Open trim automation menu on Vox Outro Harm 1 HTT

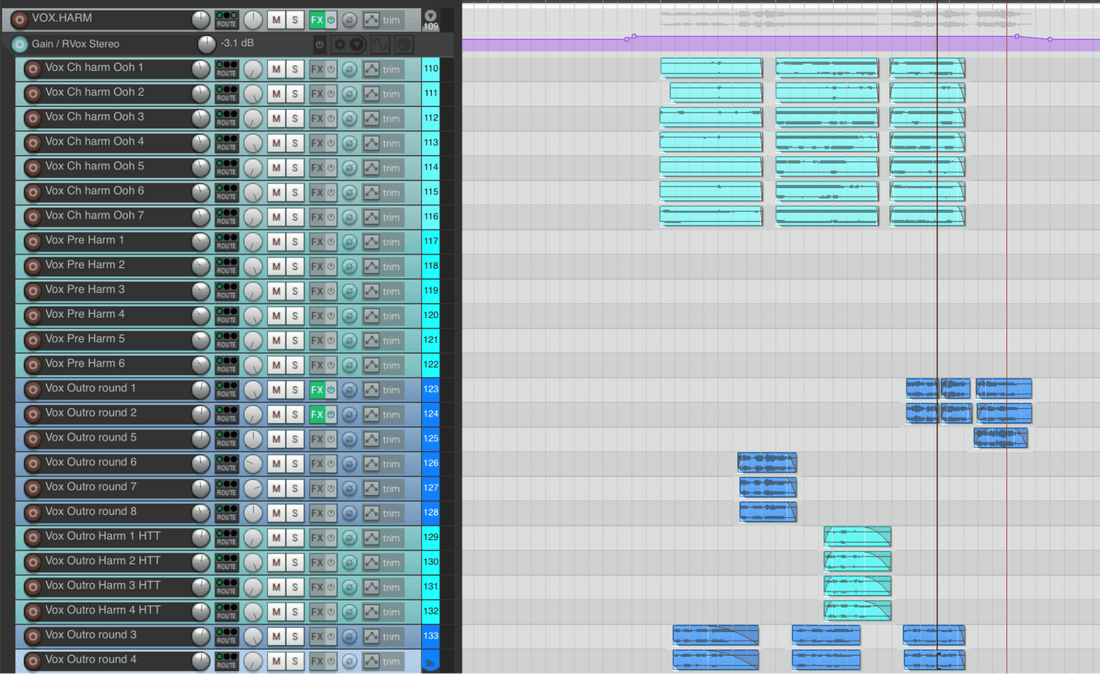point(391,538)
